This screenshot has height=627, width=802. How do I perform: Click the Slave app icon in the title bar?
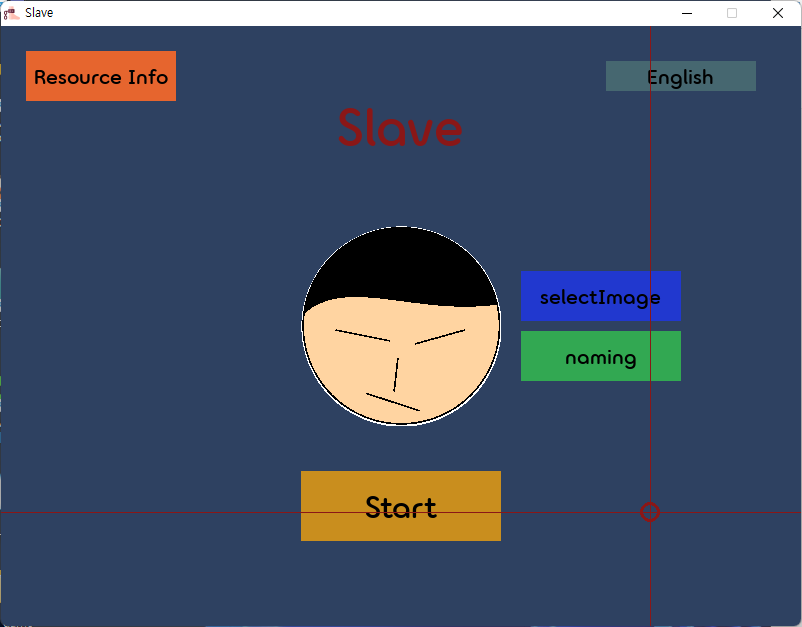[x=11, y=13]
